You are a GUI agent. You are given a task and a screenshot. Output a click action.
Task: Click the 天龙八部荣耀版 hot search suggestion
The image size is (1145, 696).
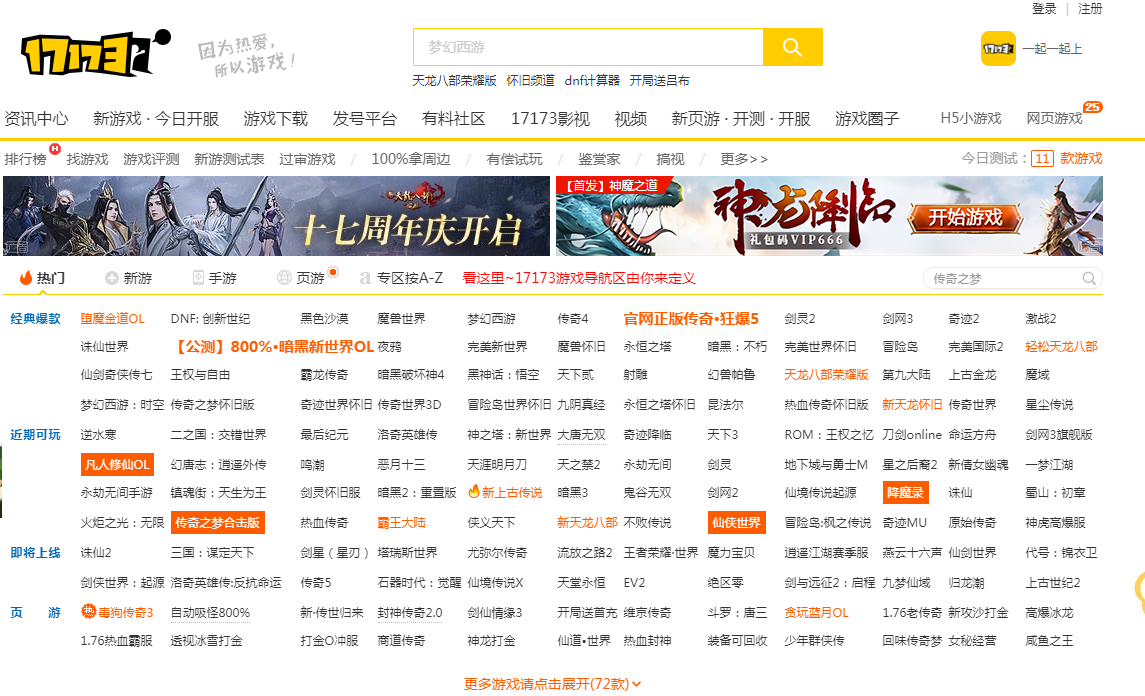tap(454, 80)
